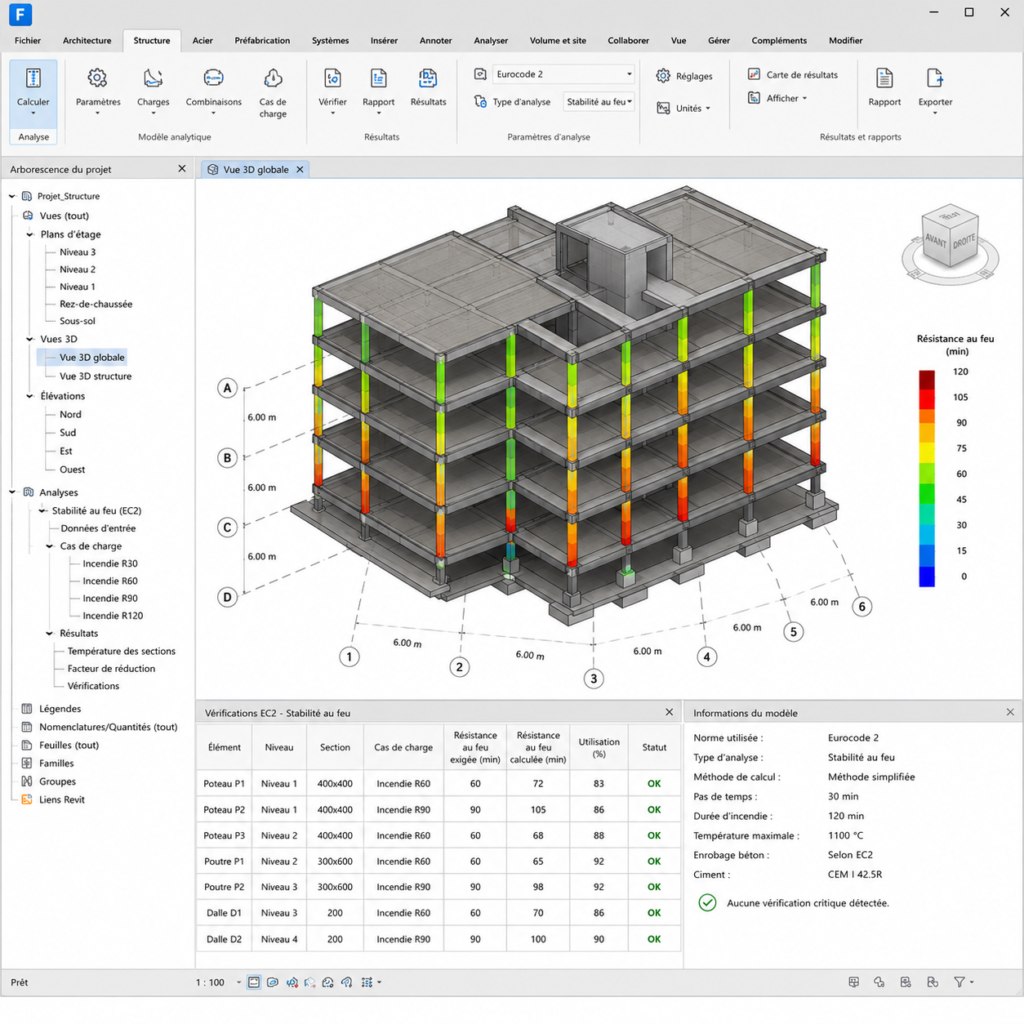Screen dimensions: 1024x1024
Task: Collapse the Vues 3D tree node
Action: click(29, 339)
